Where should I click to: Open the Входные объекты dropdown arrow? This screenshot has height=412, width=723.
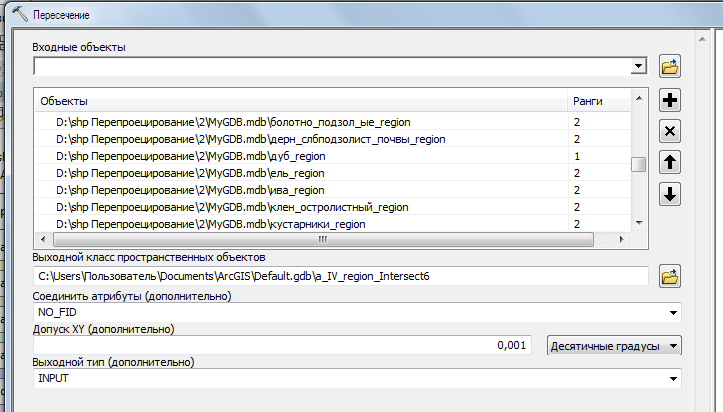(638, 66)
